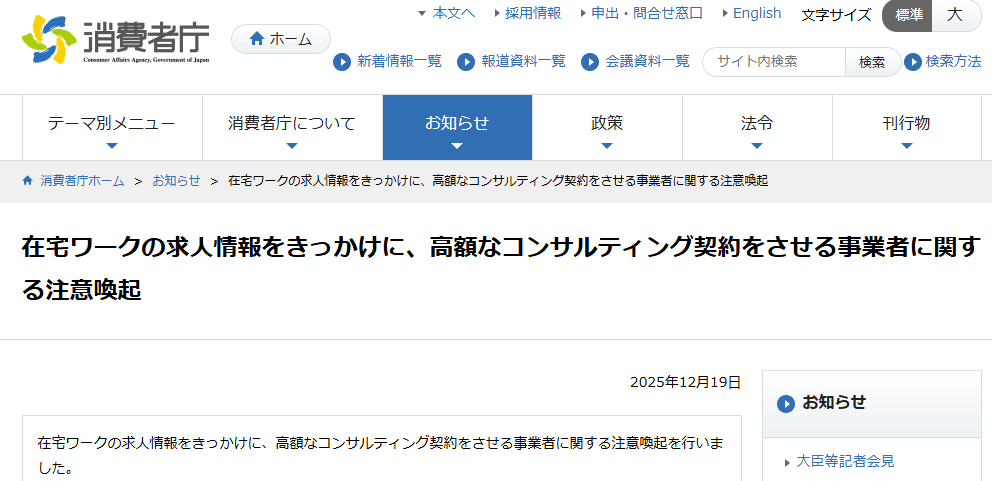Select the 法令 navigation tab
Viewport: 992px width, 481px height.
(x=756, y=127)
